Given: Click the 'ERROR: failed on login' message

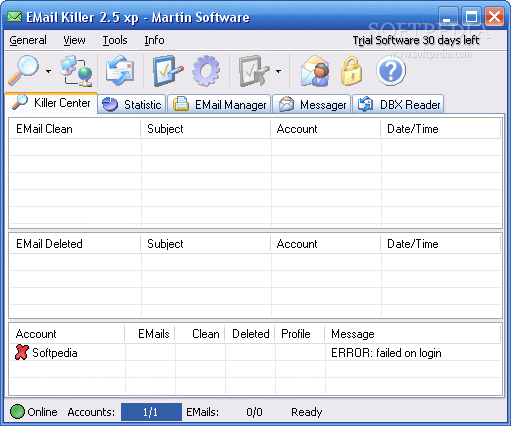Looking at the screenshot, I should coord(386,353).
